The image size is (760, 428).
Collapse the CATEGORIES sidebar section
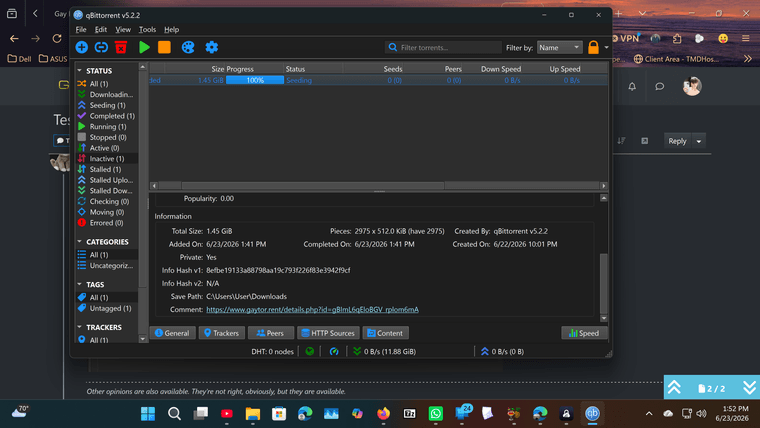tap(79, 242)
